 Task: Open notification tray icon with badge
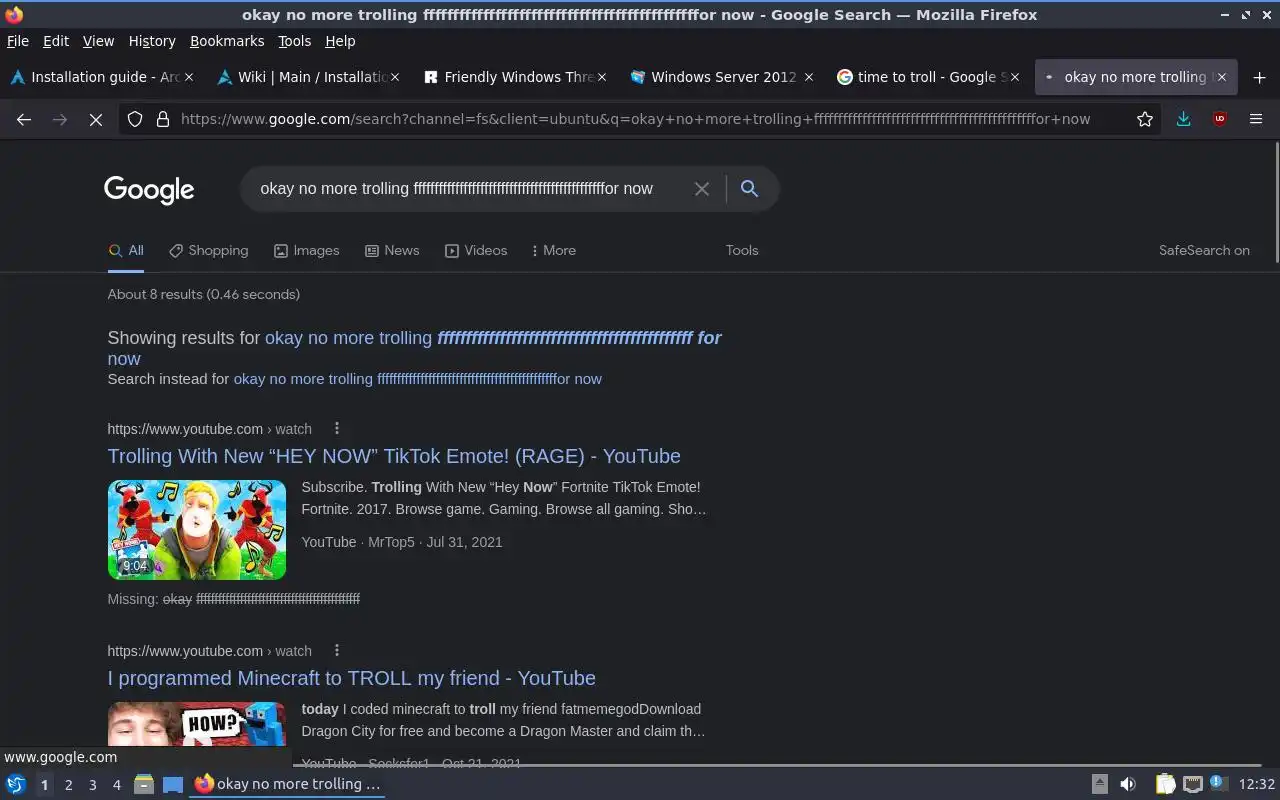[1217, 784]
